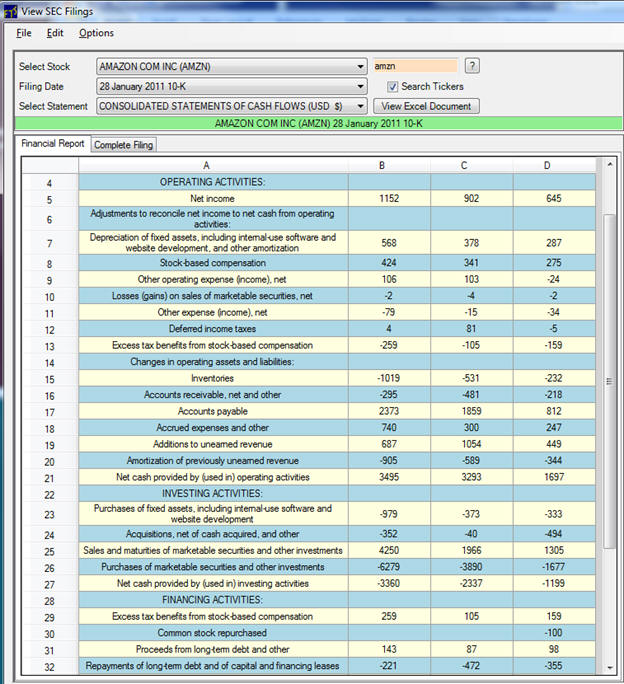624x684 pixels.
Task: Select row 5 header
Action: coord(50,200)
